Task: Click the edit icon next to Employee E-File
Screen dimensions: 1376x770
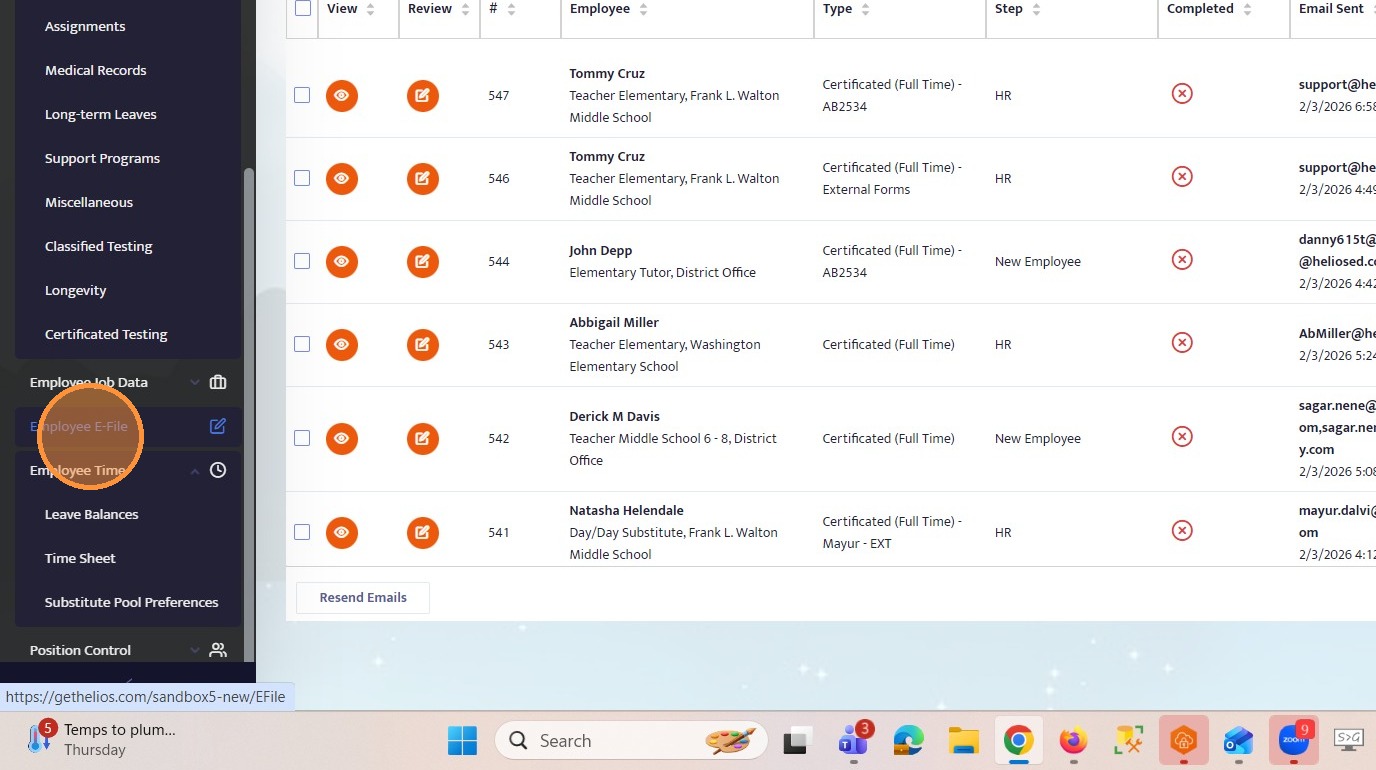Action: 218,426
